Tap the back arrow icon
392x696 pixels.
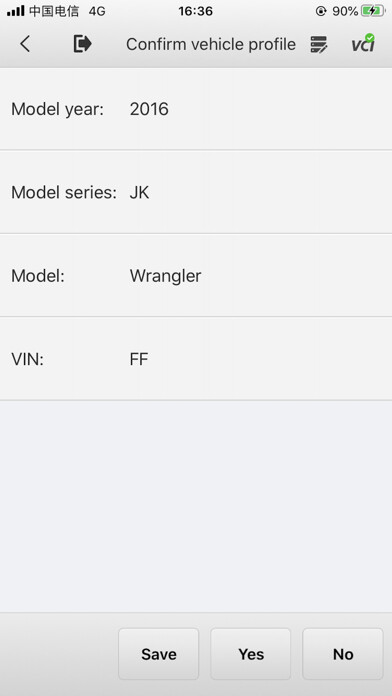[25, 44]
